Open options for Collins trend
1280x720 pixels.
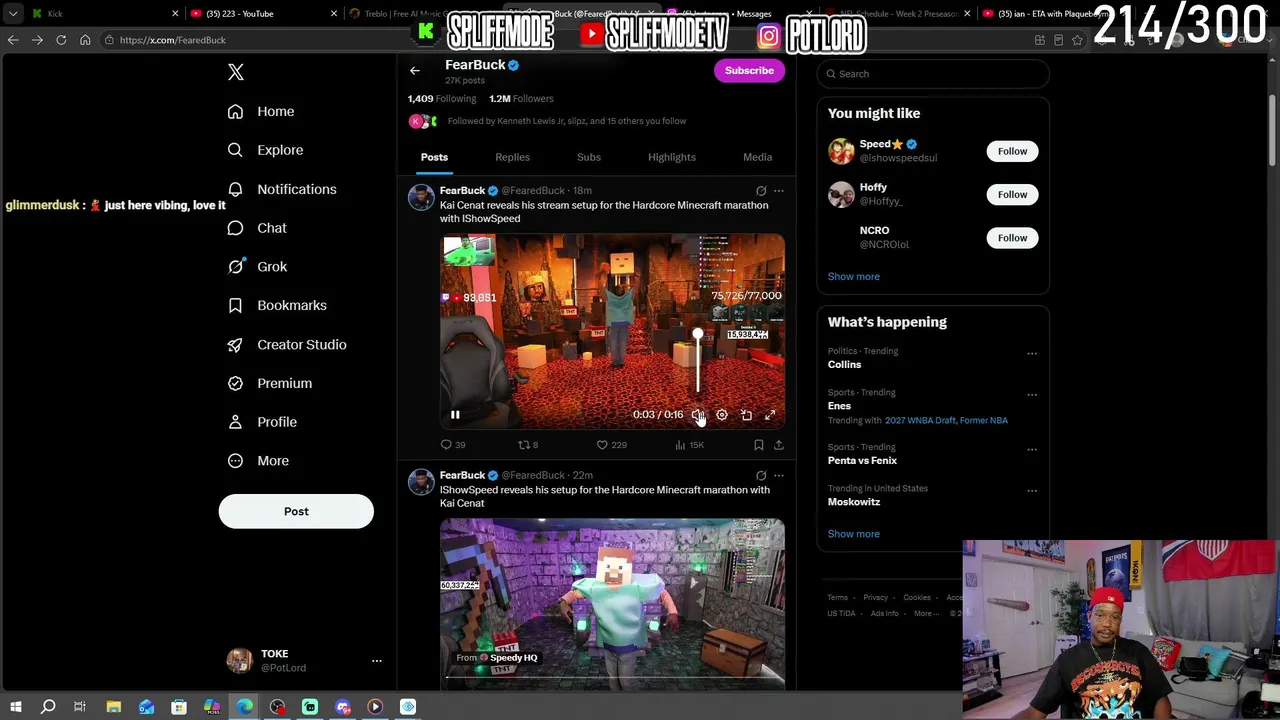(x=1032, y=354)
